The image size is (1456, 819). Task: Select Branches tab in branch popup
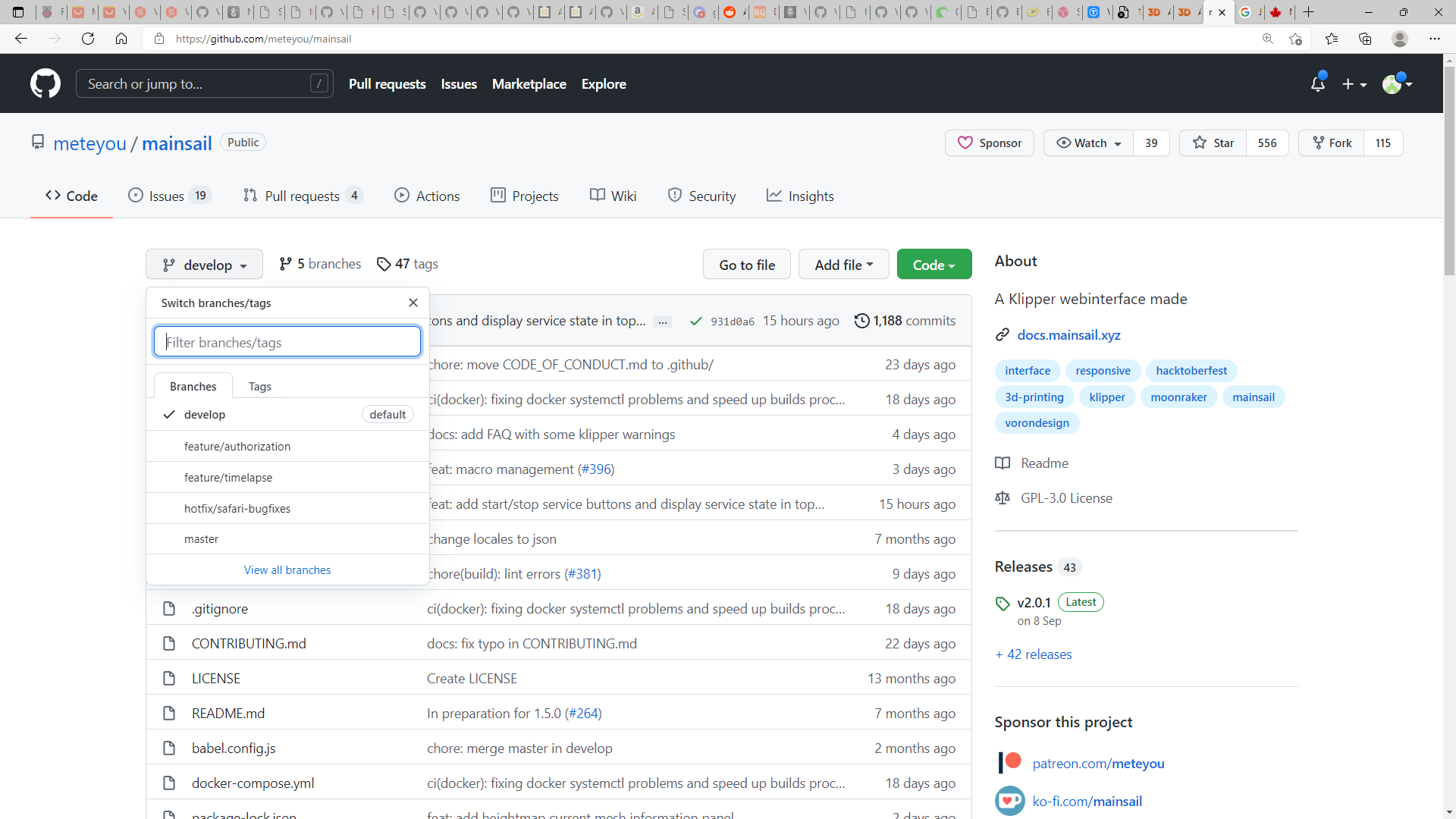click(x=193, y=386)
